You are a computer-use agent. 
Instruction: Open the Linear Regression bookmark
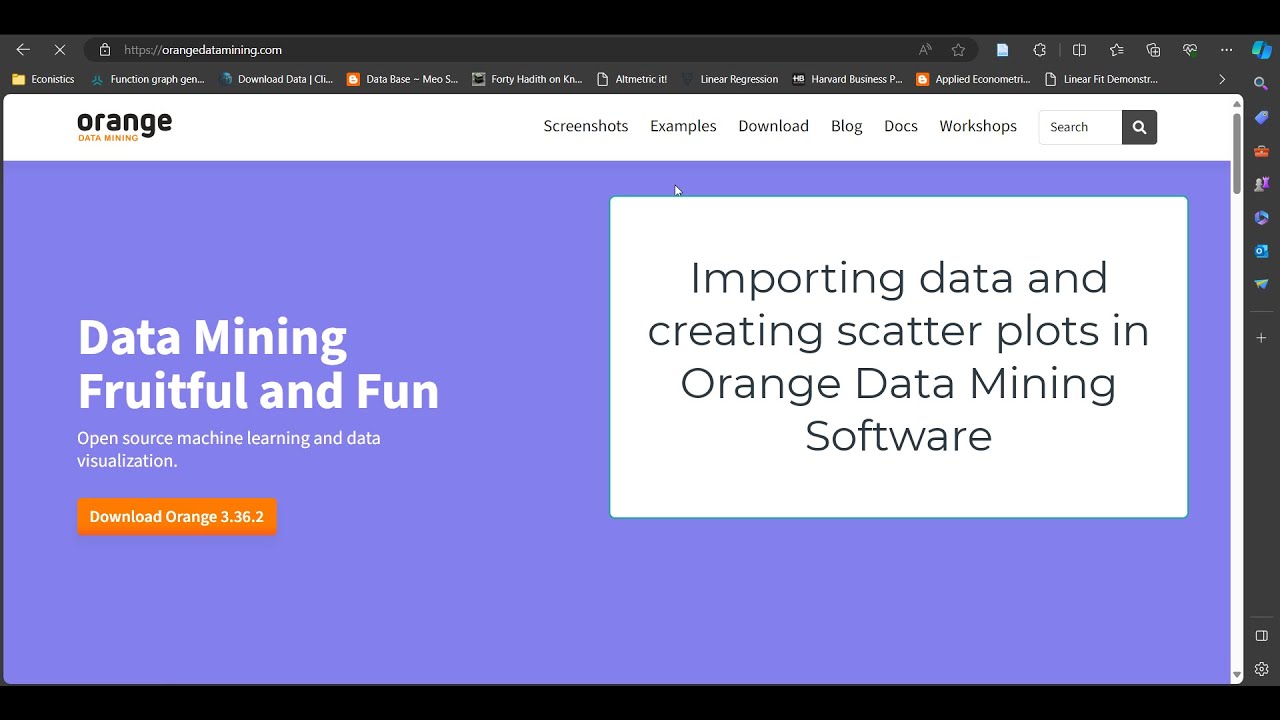point(729,79)
